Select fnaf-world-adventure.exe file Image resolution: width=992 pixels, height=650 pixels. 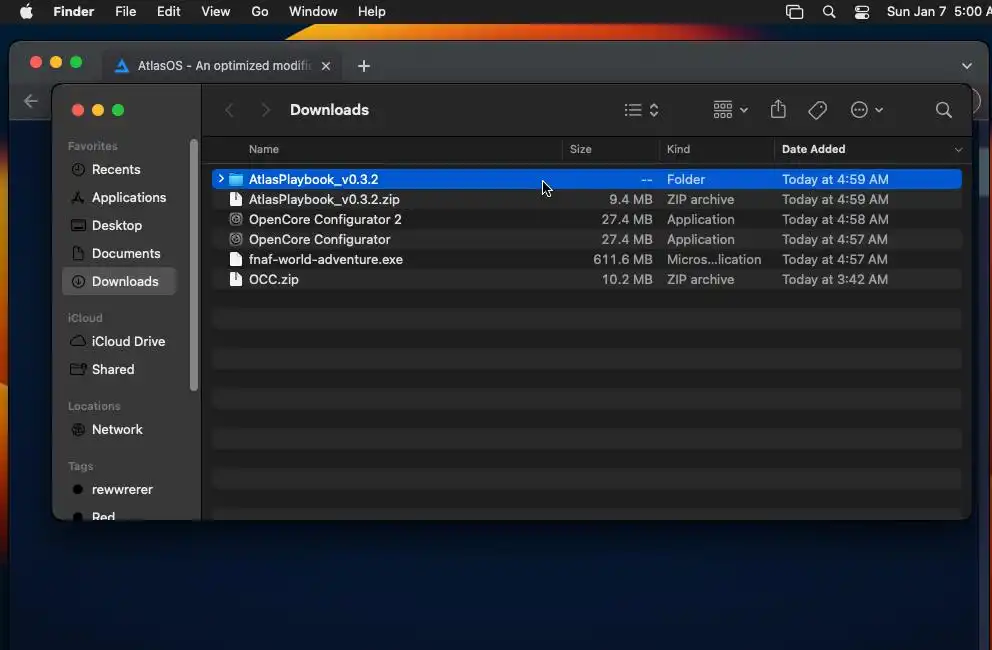click(x=586, y=259)
